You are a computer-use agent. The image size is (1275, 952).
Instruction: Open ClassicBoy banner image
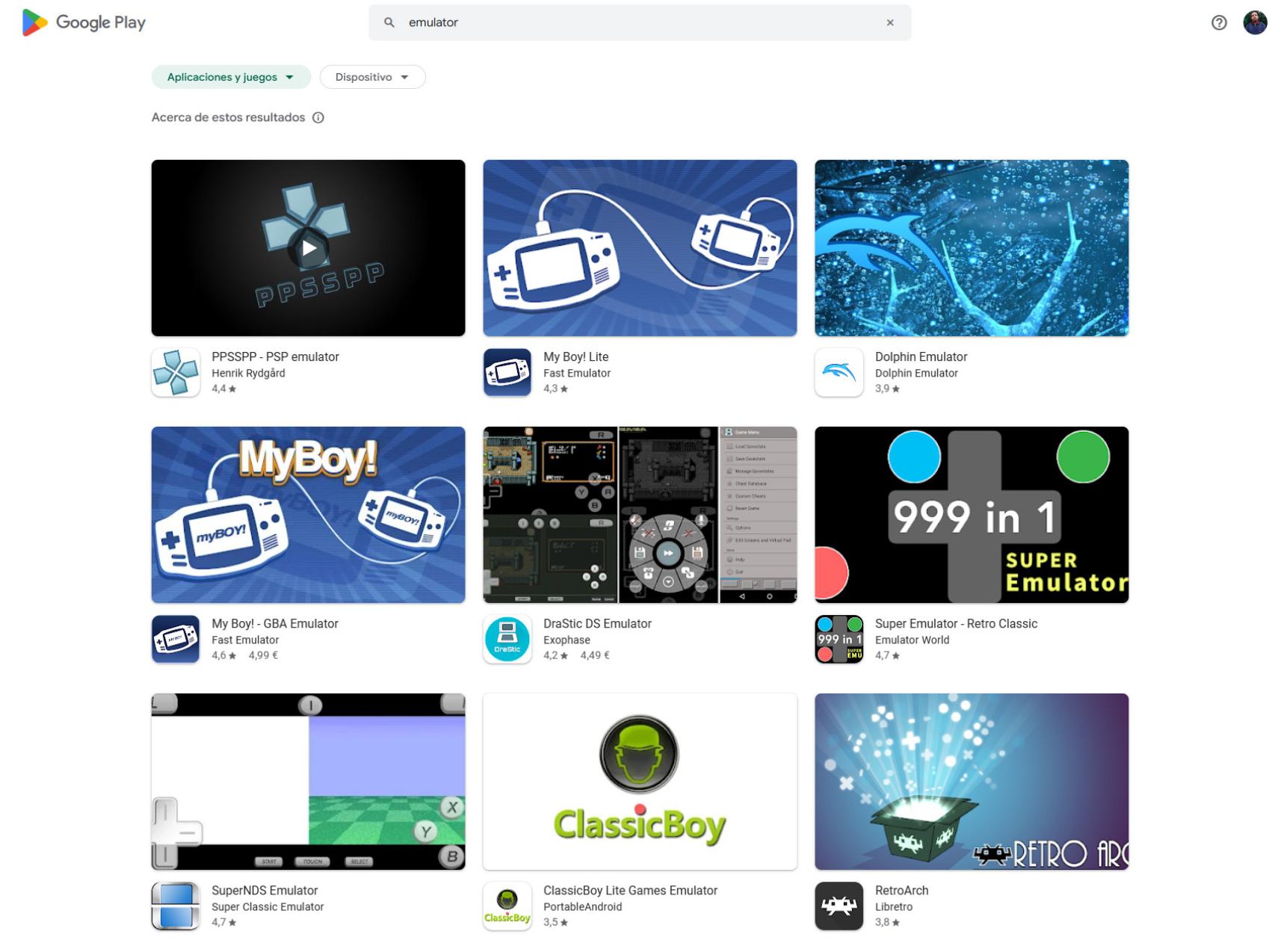coord(640,782)
